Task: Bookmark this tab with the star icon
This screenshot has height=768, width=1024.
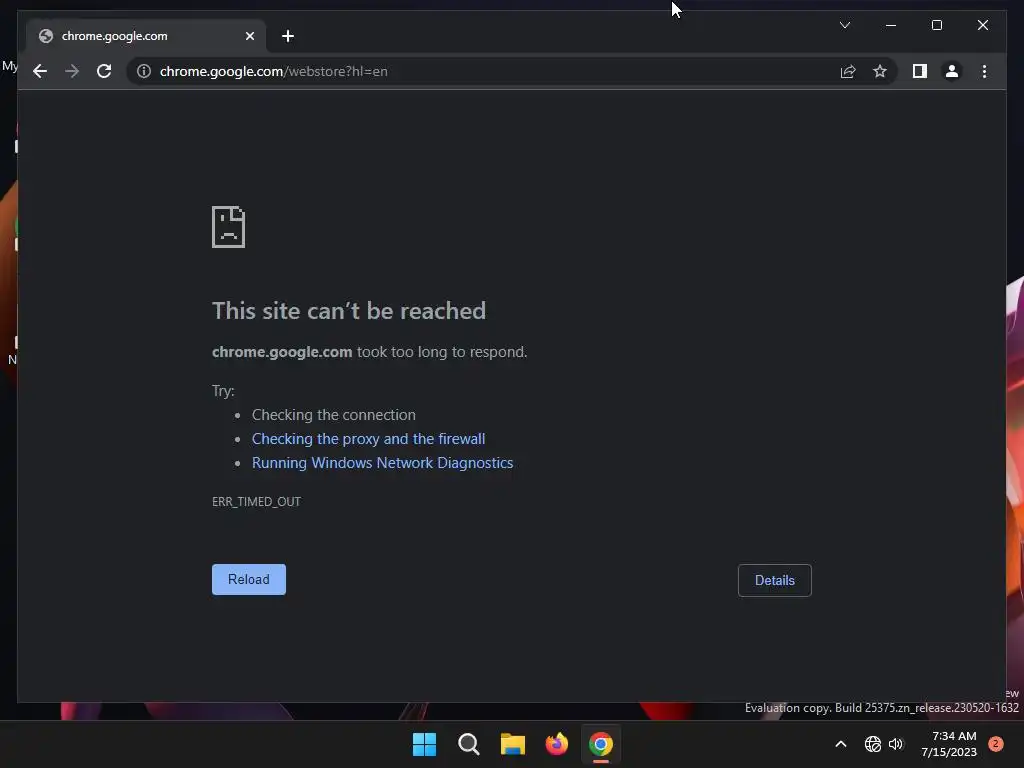Action: [x=880, y=71]
